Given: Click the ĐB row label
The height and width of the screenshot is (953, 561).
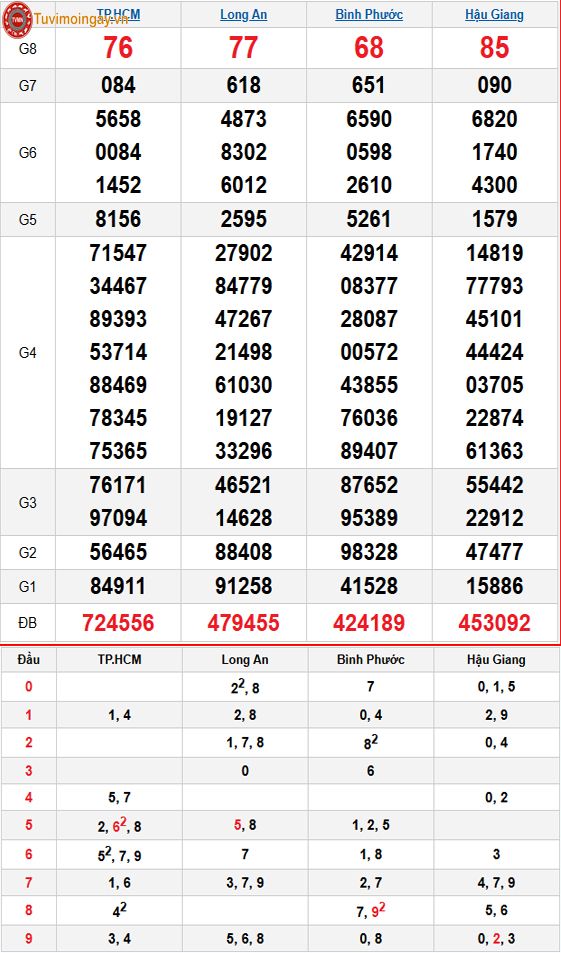Looking at the screenshot, I should 28,622.
